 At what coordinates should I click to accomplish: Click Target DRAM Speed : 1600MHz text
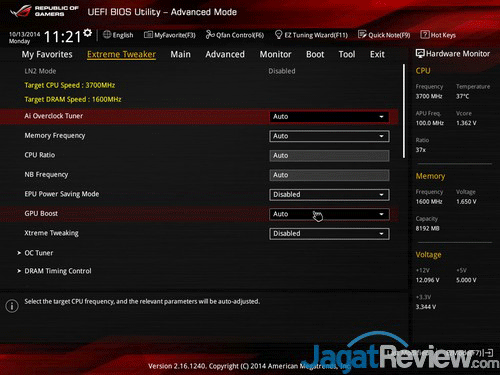[73, 99]
